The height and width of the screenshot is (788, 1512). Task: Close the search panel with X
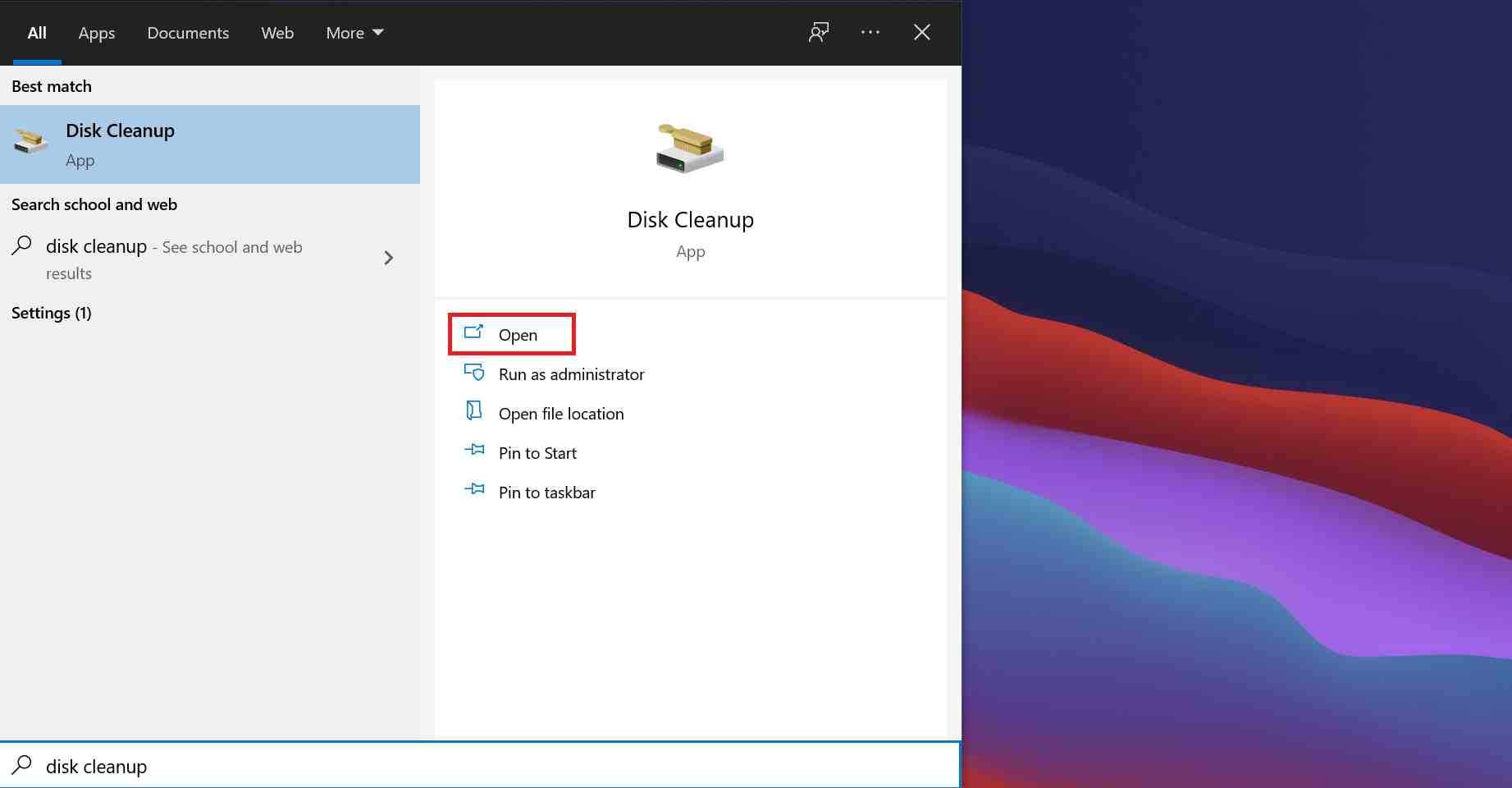tap(922, 32)
